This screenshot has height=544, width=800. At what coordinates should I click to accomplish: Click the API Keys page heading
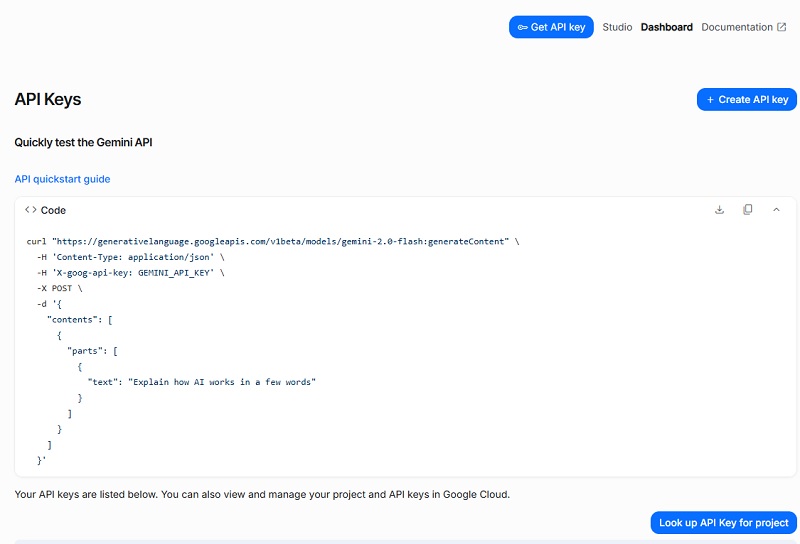point(48,100)
